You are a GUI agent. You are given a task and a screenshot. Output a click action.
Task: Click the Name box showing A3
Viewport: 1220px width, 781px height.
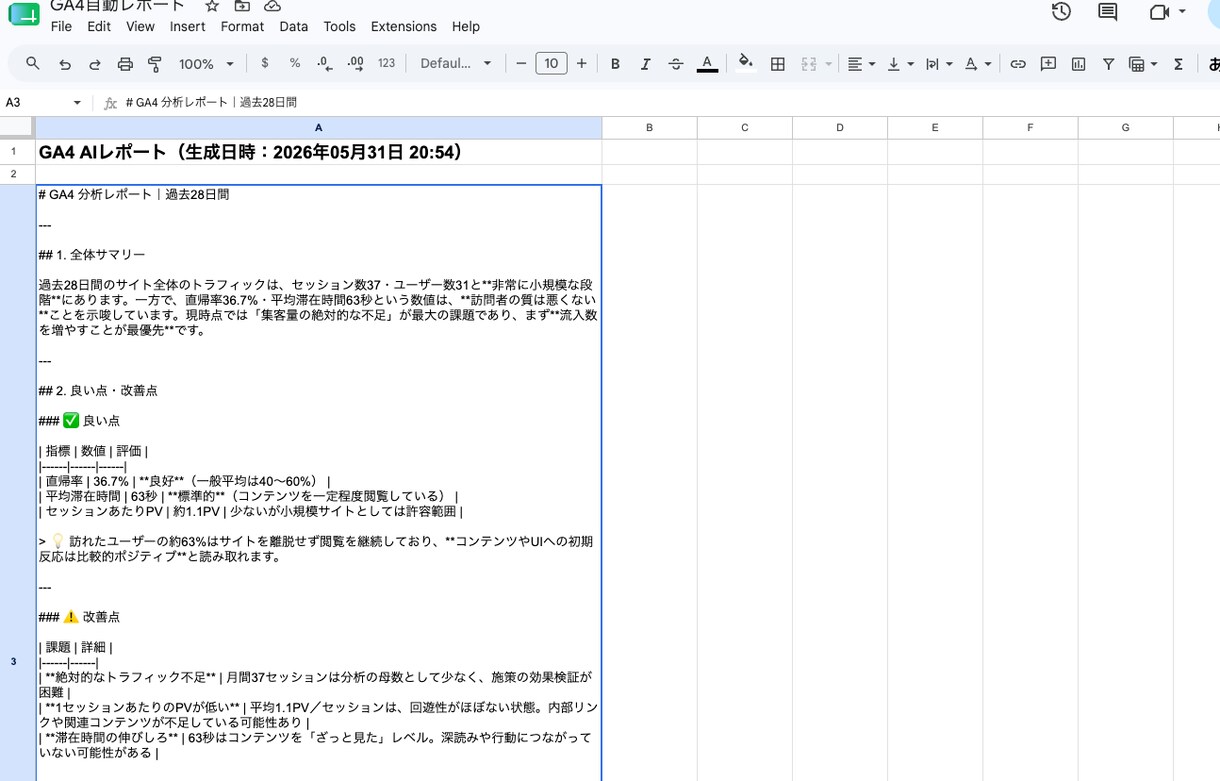click(x=36, y=102)
